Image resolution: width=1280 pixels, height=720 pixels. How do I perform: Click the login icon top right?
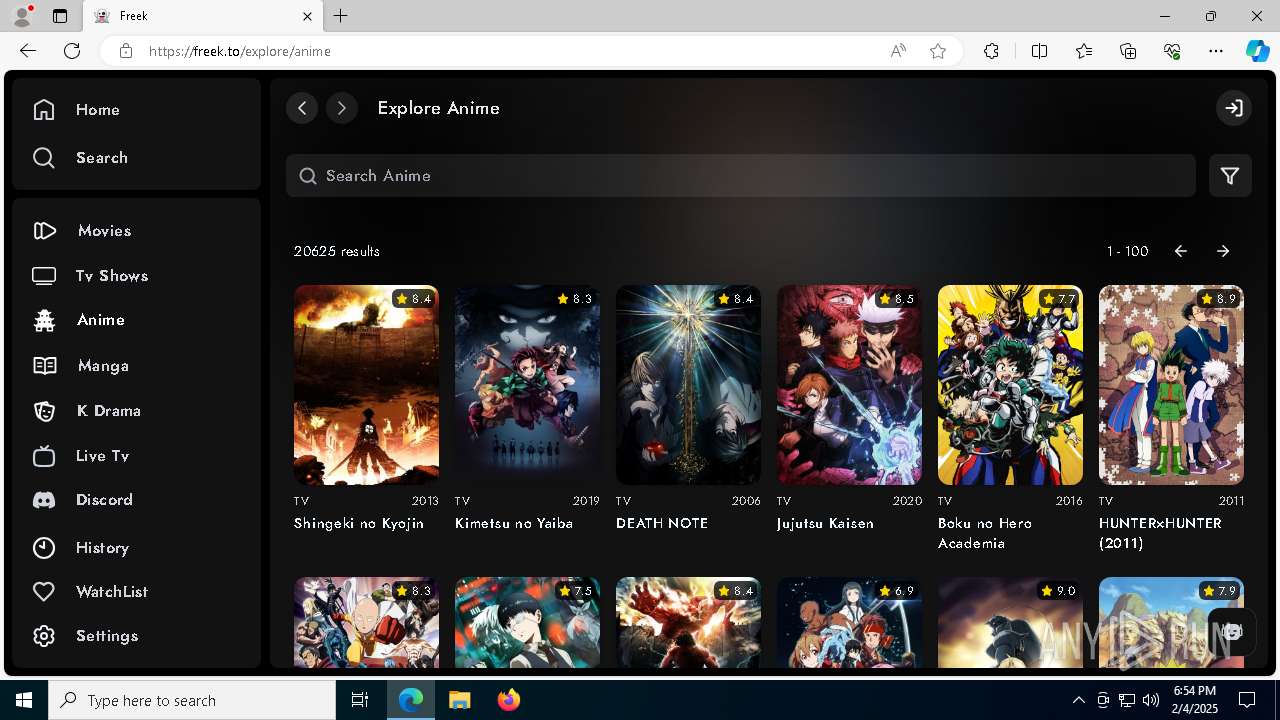click(x=1234, y=108)
